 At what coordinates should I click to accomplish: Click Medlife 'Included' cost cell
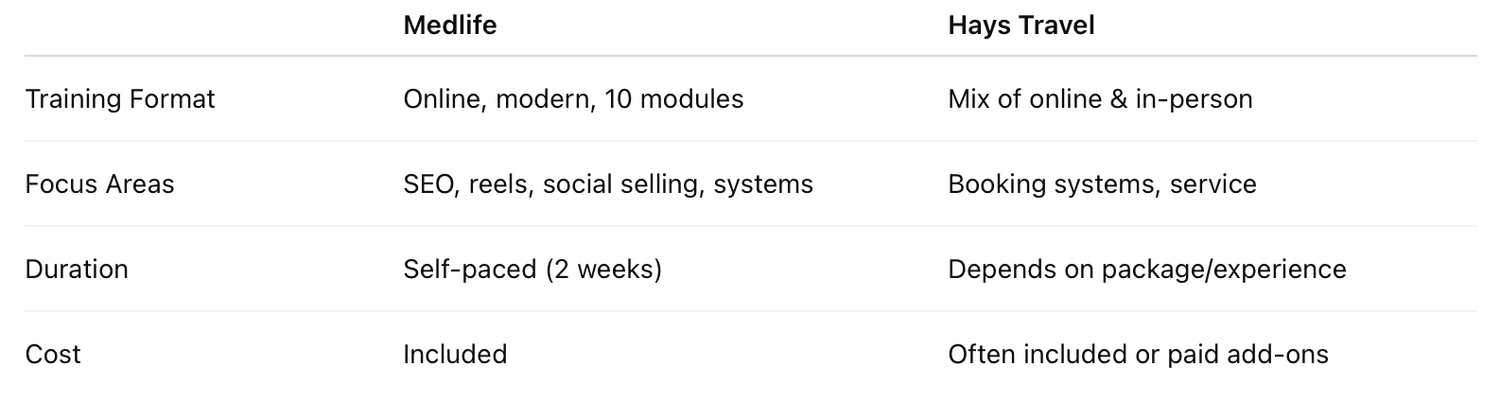pos(455,354)
